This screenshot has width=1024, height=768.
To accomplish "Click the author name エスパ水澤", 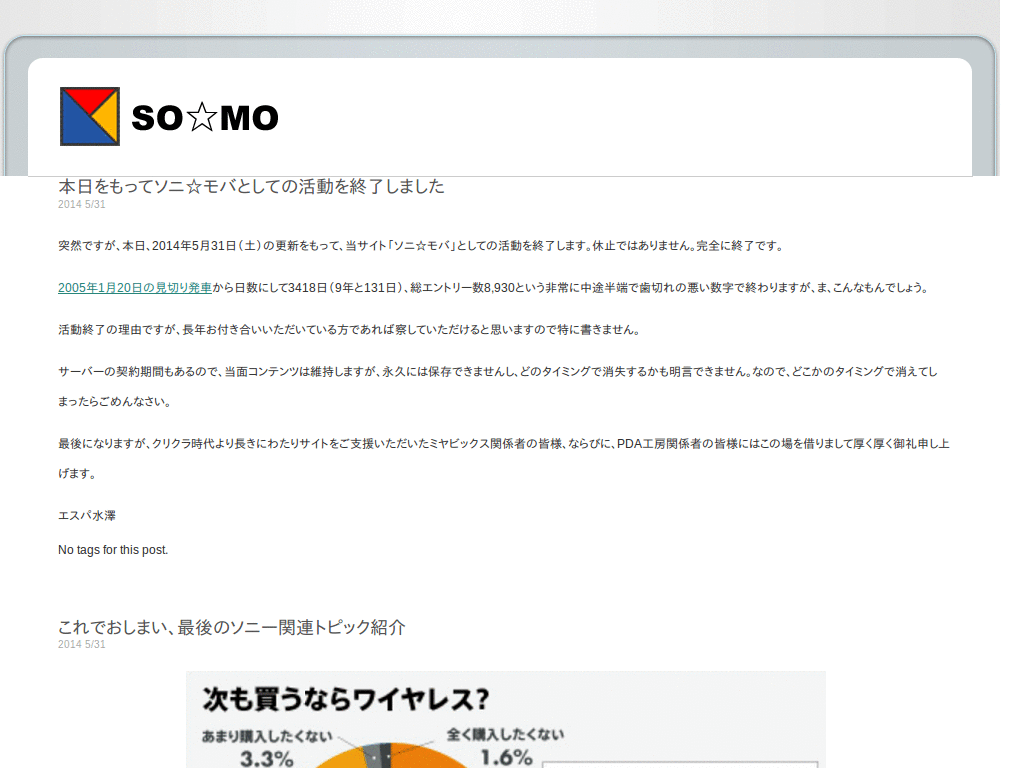I will click(87, 515).
